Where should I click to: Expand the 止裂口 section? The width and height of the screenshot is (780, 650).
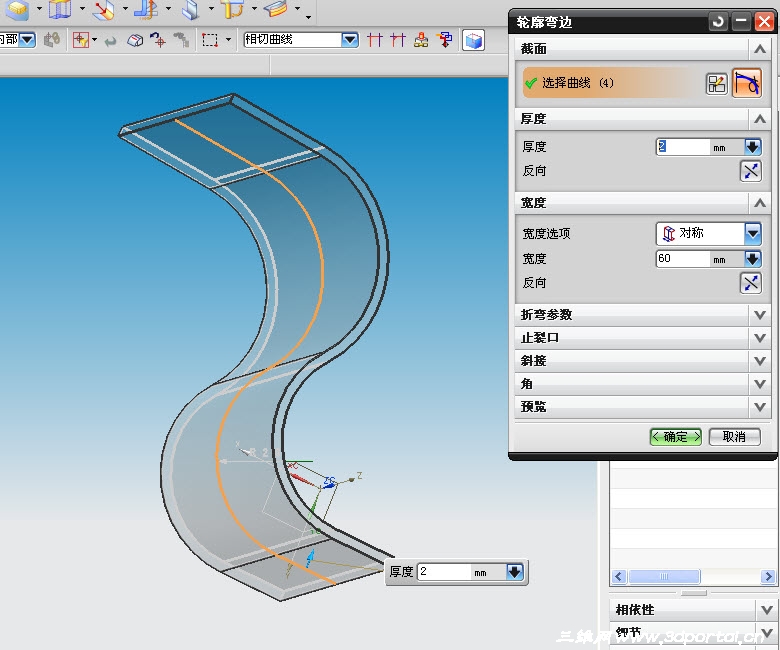point(643,338)
